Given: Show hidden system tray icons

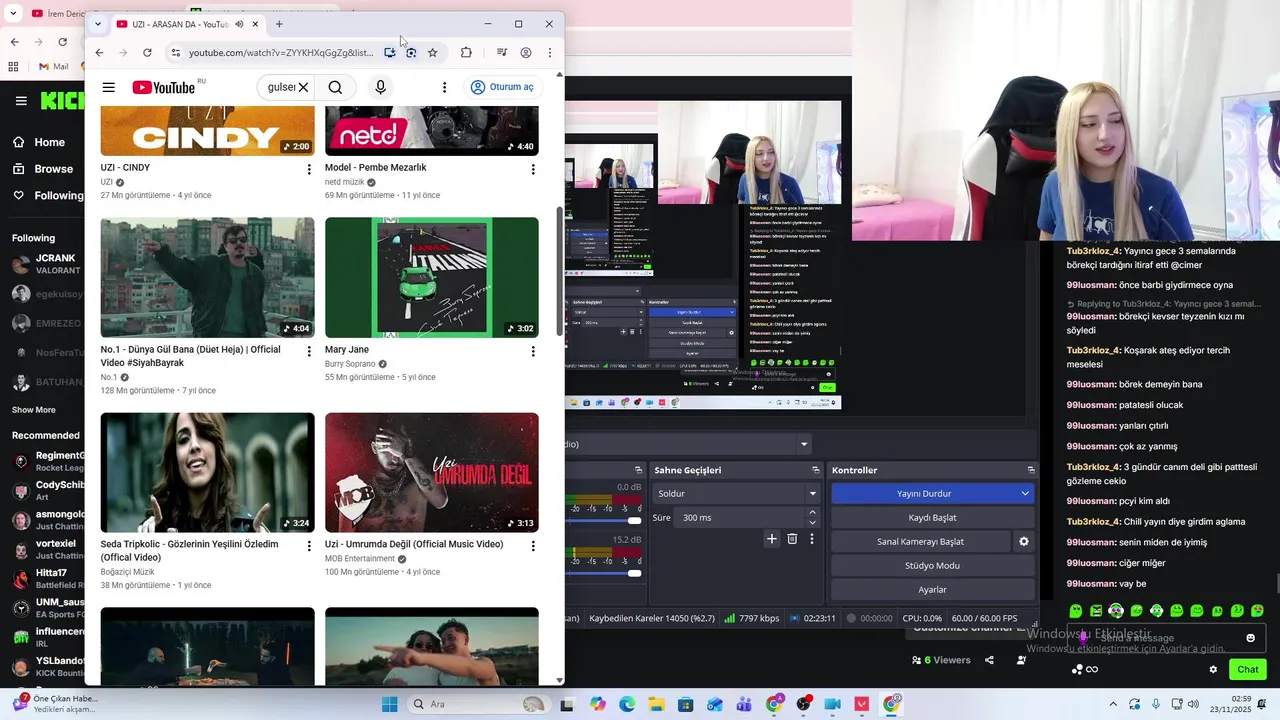Looking at the screenshot, I should point(1113,704).
